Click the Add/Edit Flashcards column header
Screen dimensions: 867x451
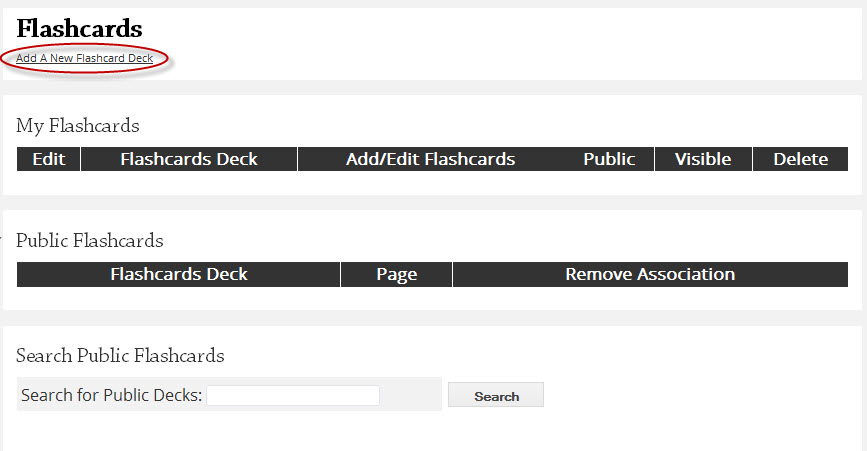431,159
